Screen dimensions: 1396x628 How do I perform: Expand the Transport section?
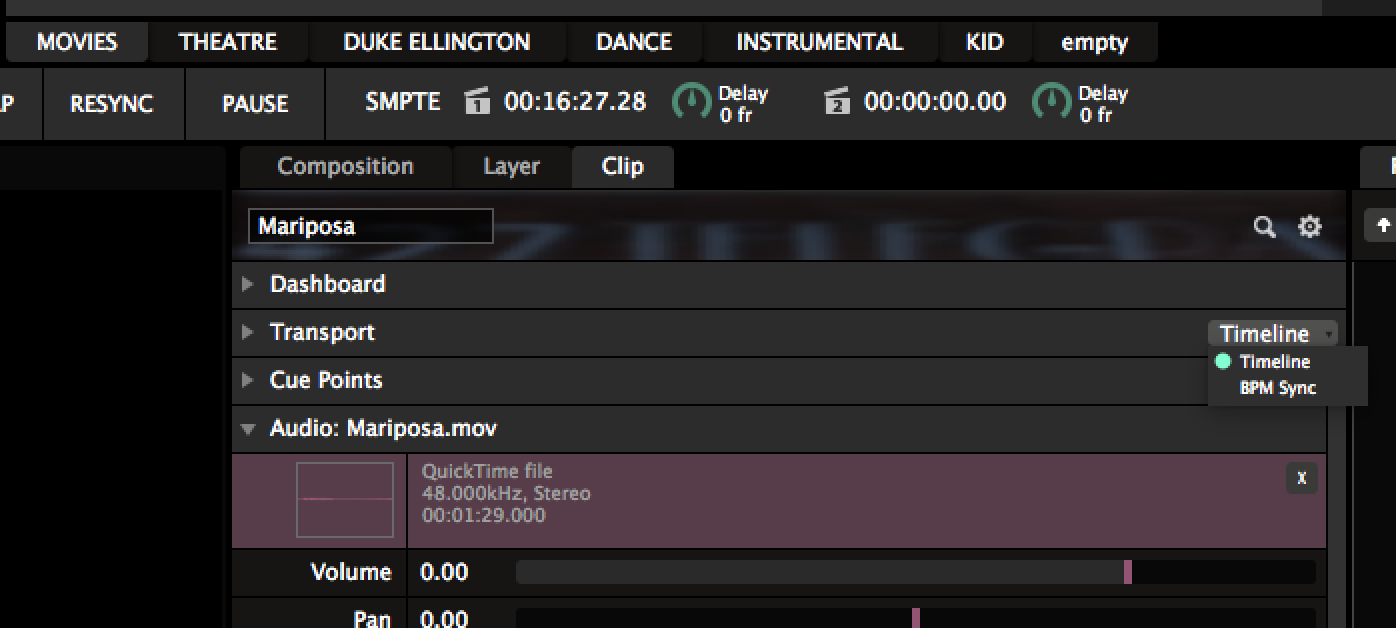[248, 332]
